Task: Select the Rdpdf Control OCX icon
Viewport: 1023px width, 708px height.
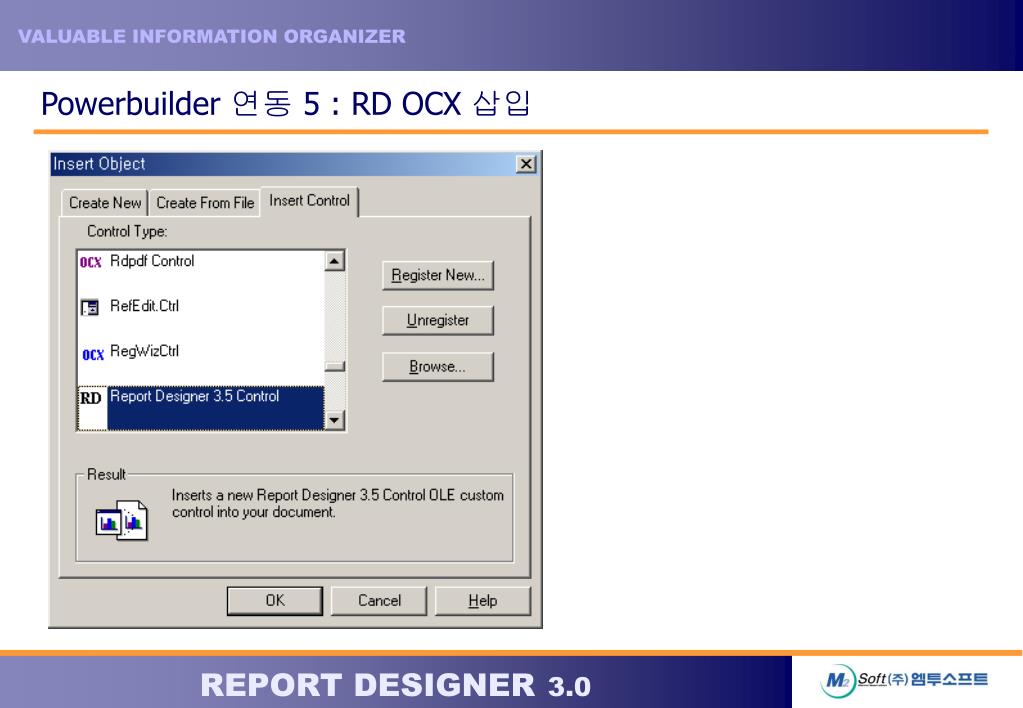Action: [91, 262]
